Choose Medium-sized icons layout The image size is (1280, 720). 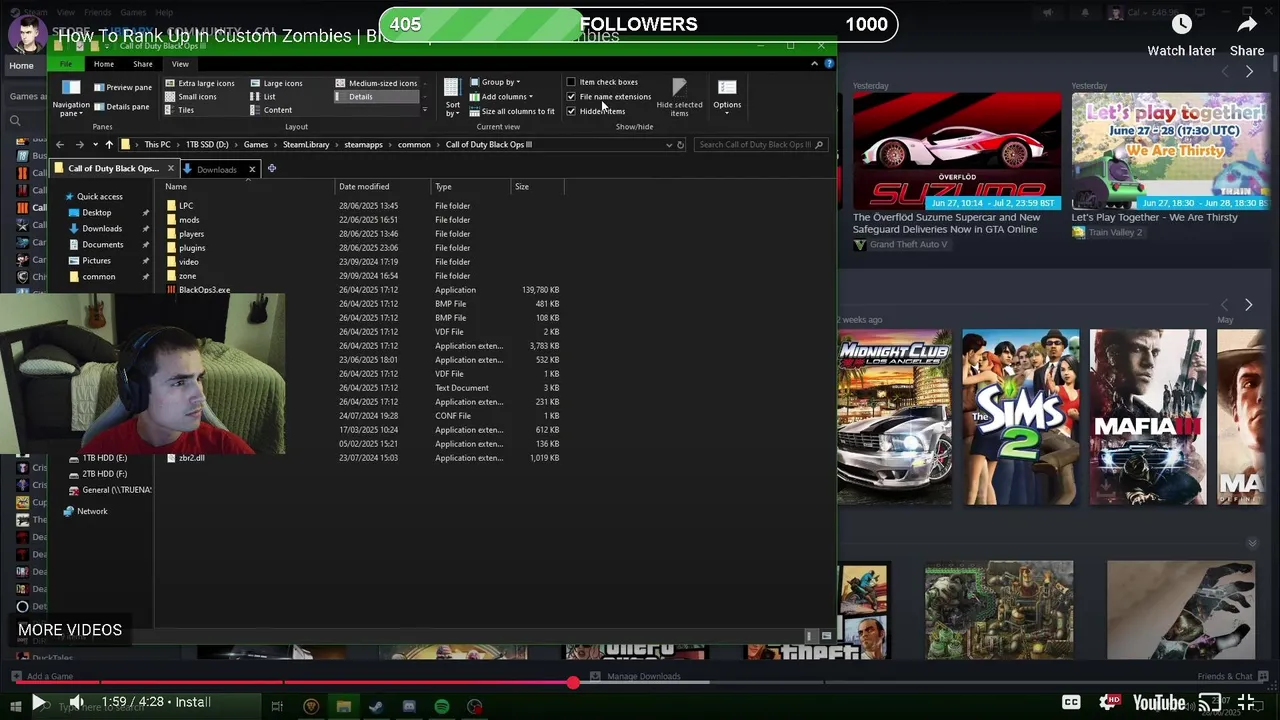point(376,83)
